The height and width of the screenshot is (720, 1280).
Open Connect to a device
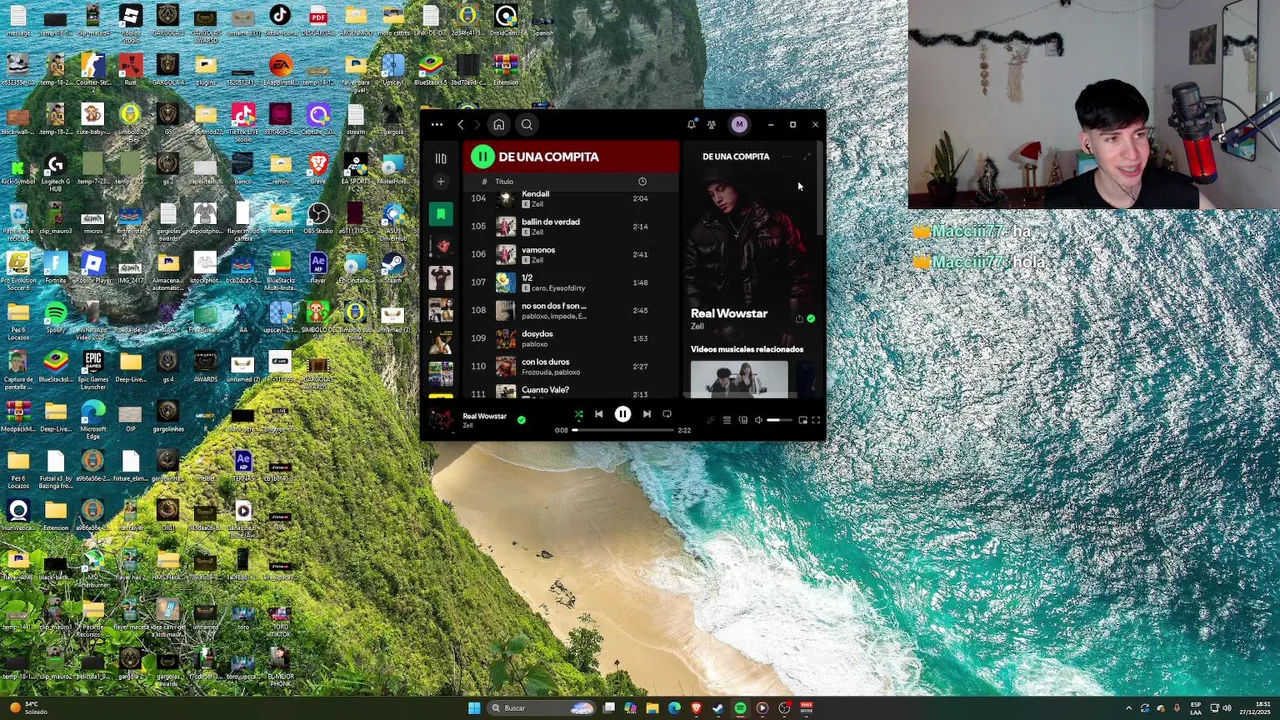point(742,420)
